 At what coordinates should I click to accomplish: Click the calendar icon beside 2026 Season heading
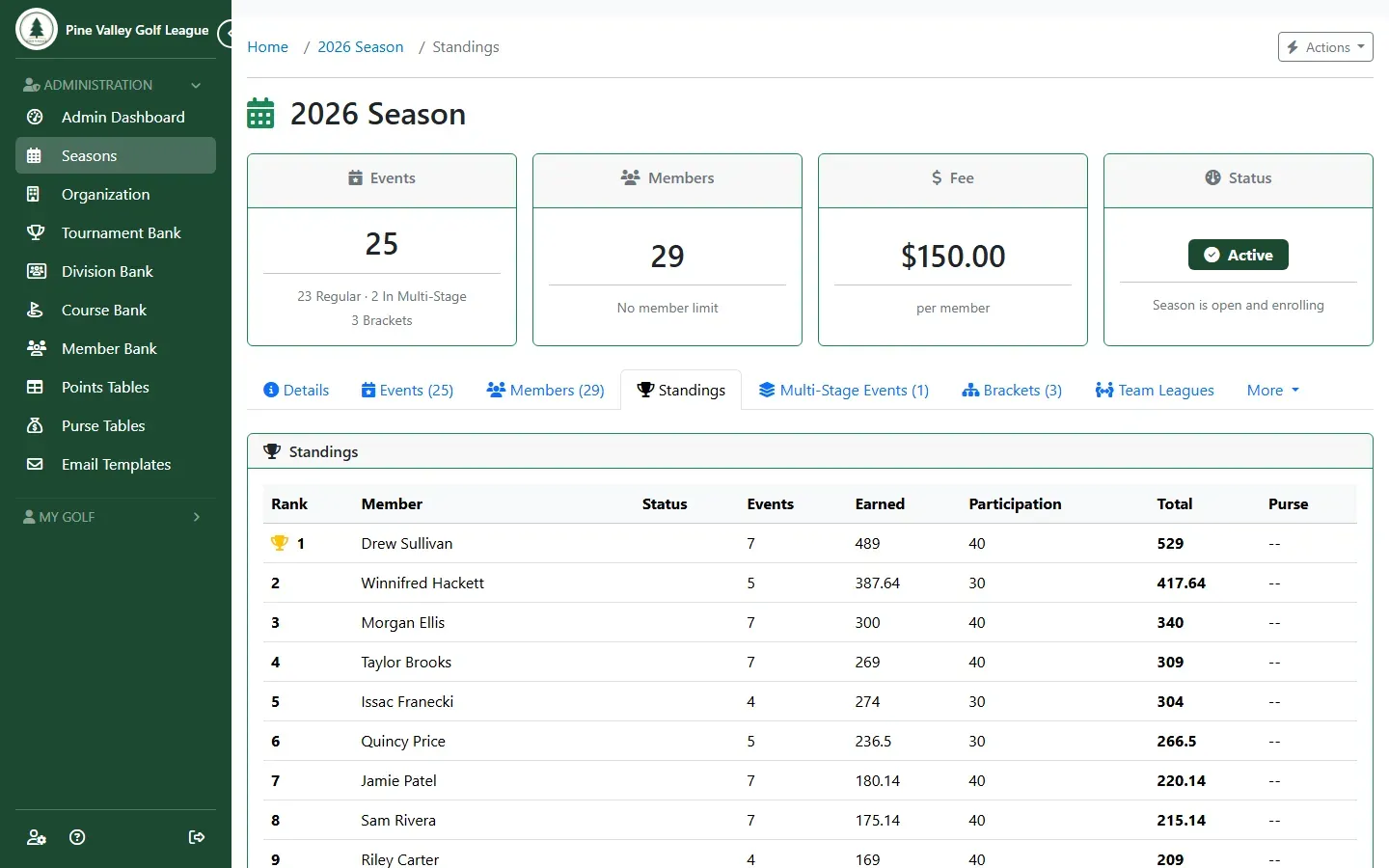point(260,114)
